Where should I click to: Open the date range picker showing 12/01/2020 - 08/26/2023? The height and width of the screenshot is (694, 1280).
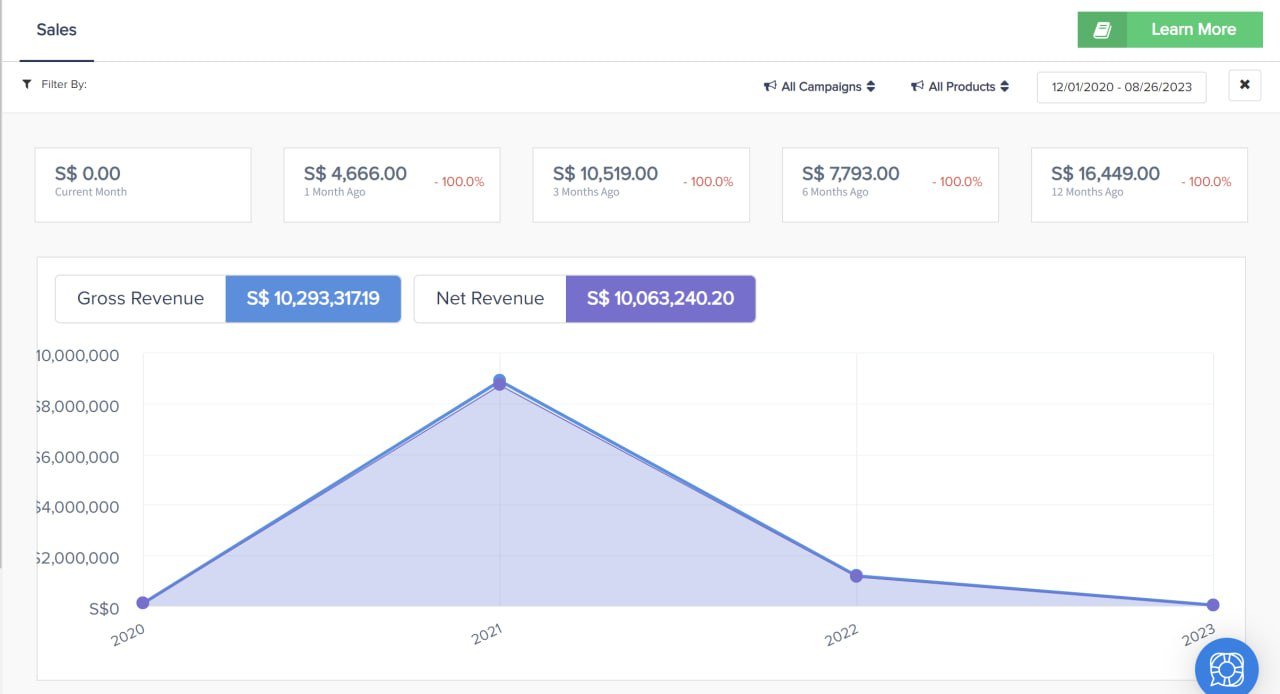[1120, 86]
